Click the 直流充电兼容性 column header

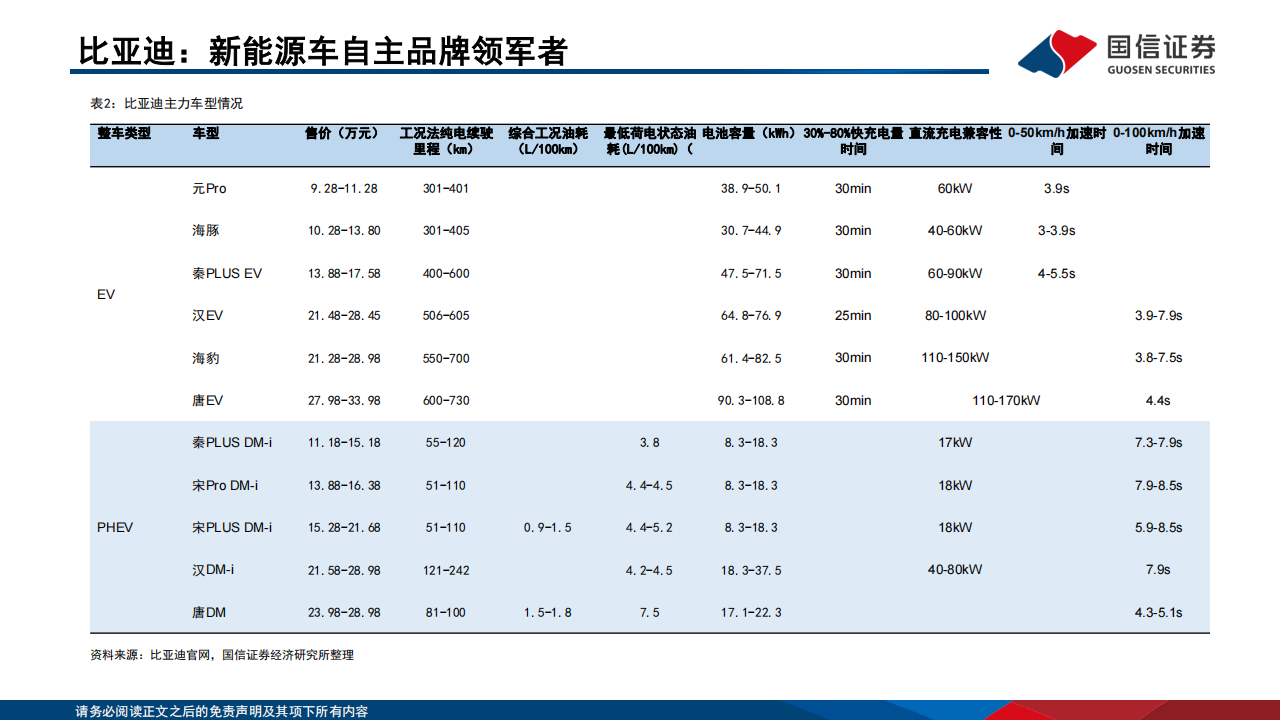[x=955, y=133]
